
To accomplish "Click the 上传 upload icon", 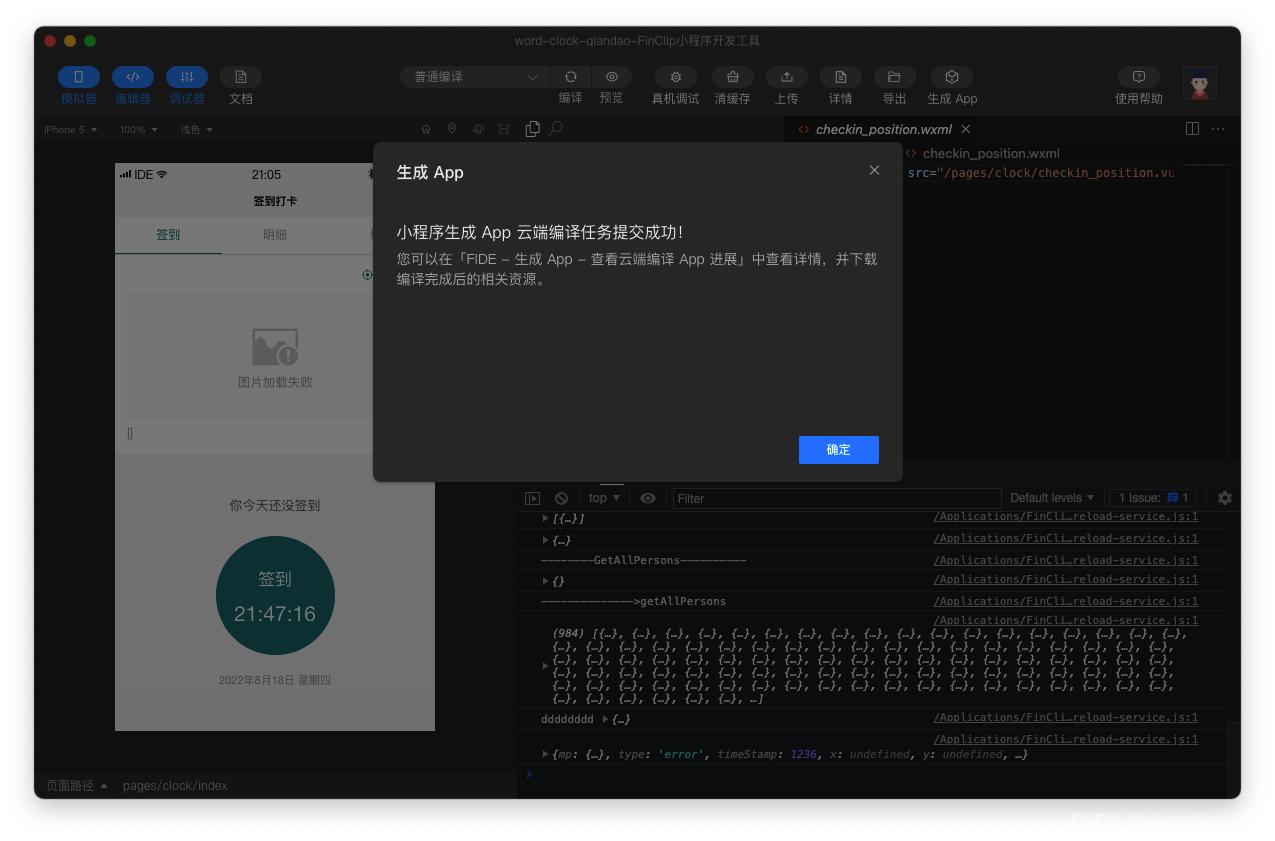I will point(786,77).
